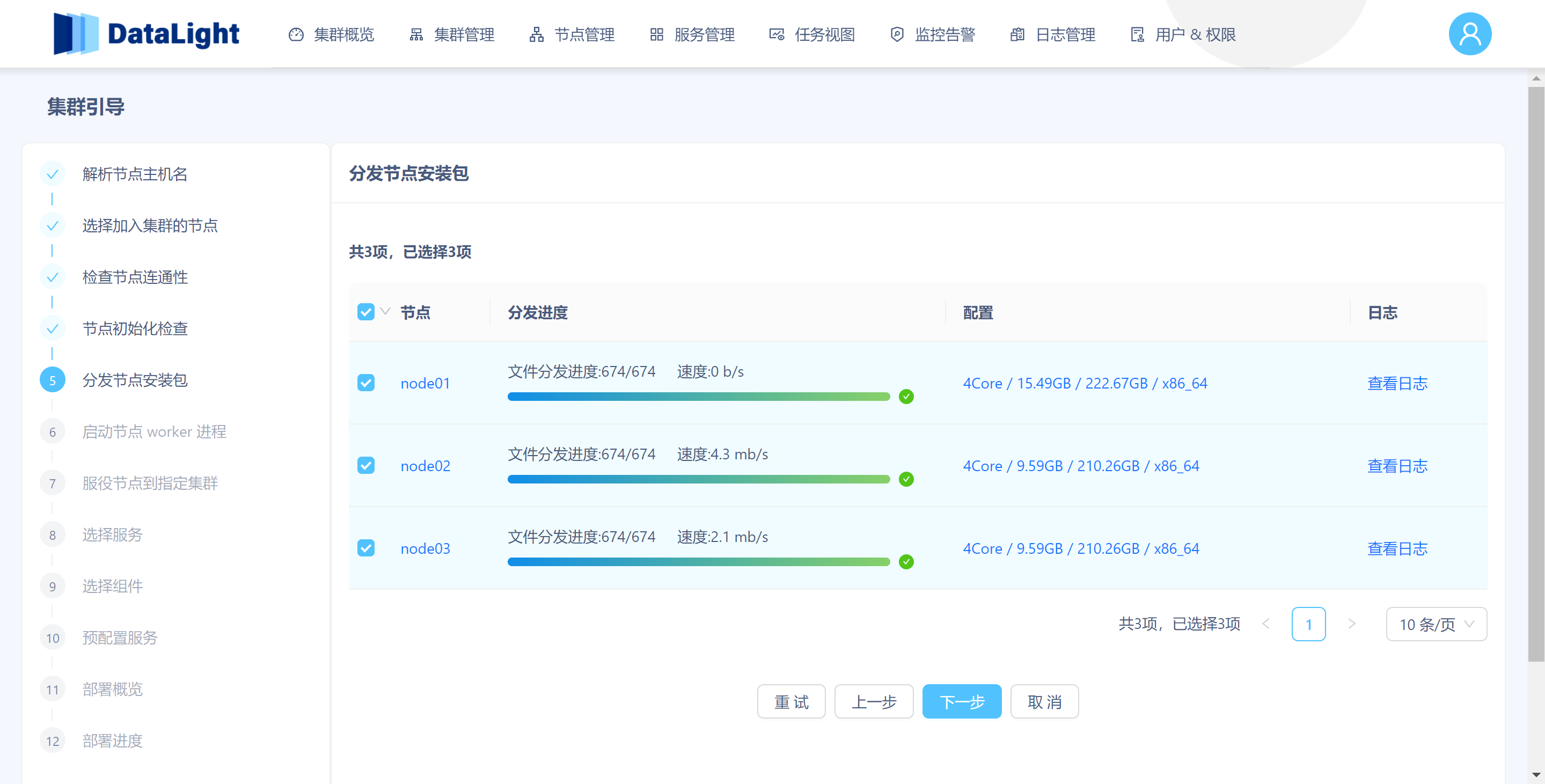This screenshot has width=1545, height=784.
Task: Expand the selection dropdown arrow beside header checkbox
Action: tap(386, 311)
